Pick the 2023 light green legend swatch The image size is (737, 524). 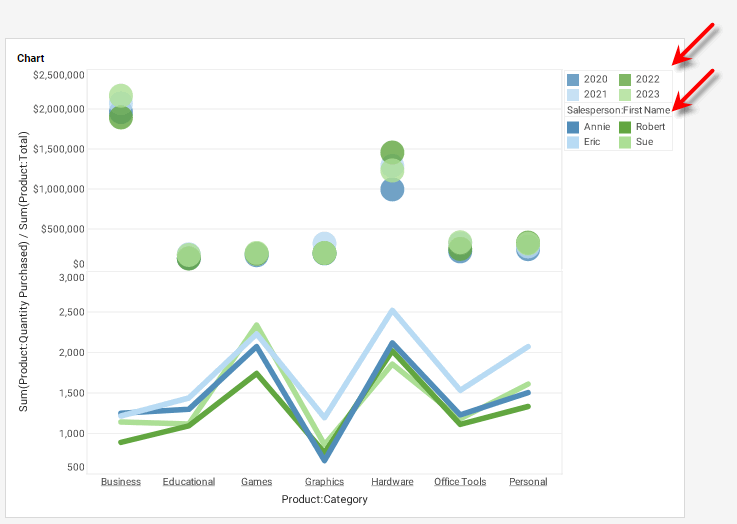pyautogui.click(x=625, y=94)
